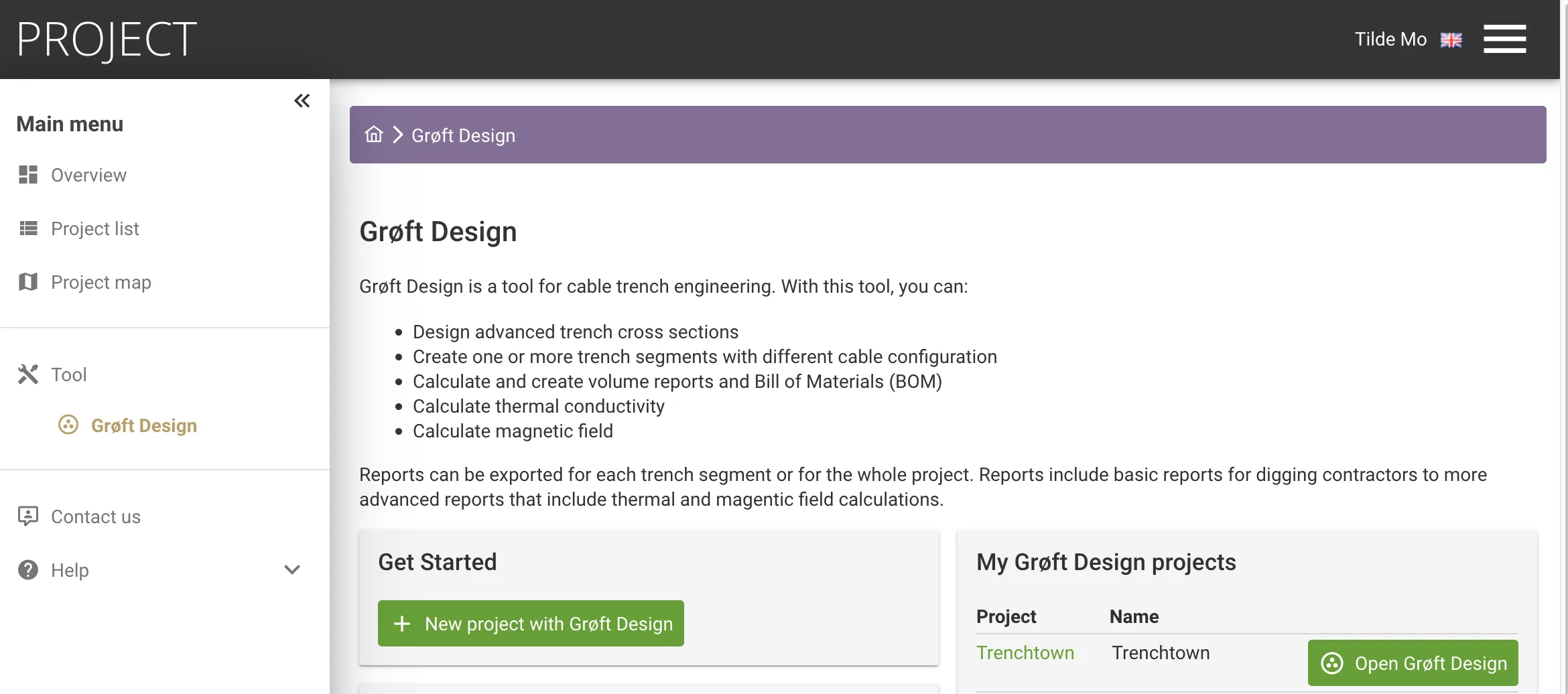
Task: Click the Help question mark icon
Action: [27, 570]
